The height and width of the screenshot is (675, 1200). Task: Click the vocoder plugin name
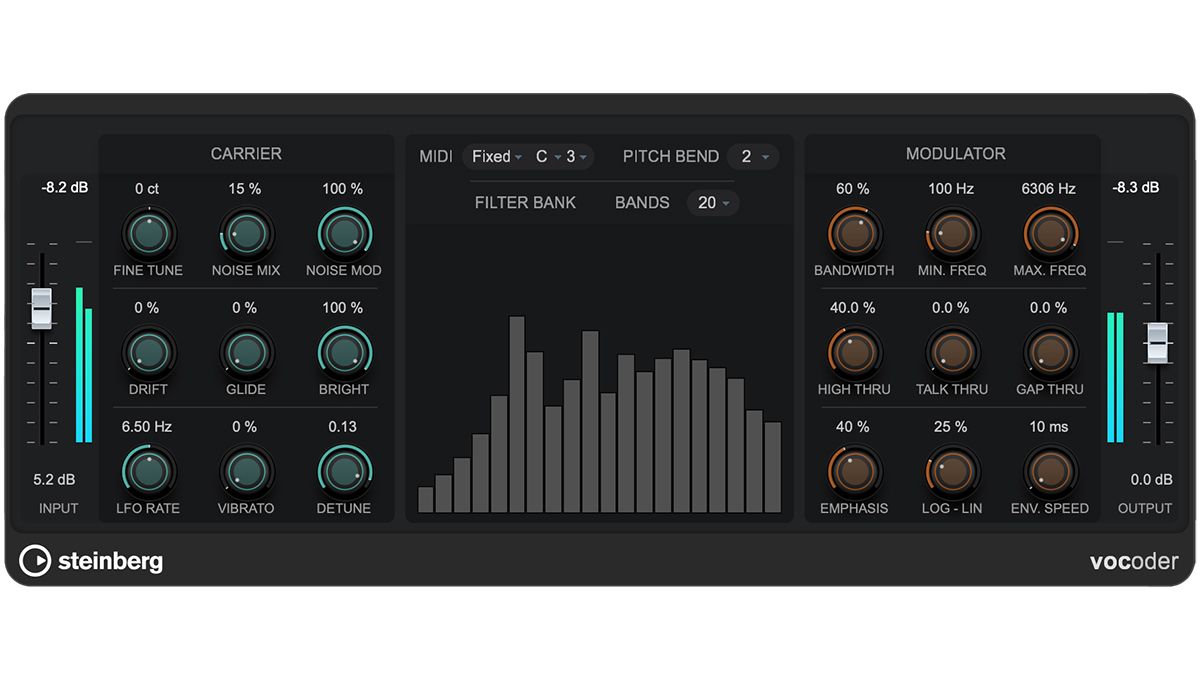click(x=1134, y=561)
